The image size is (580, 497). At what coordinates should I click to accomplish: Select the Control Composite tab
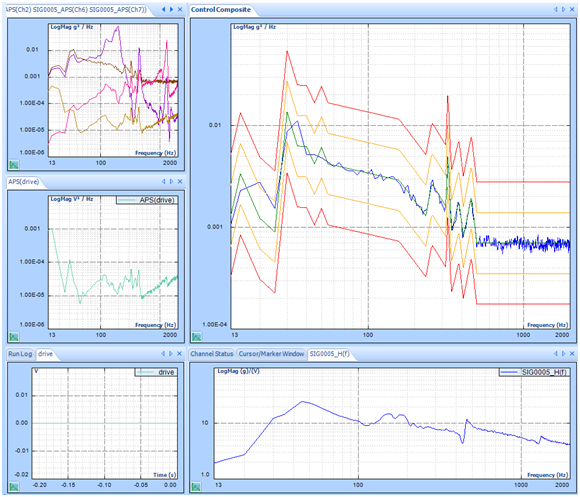[221, 10]
